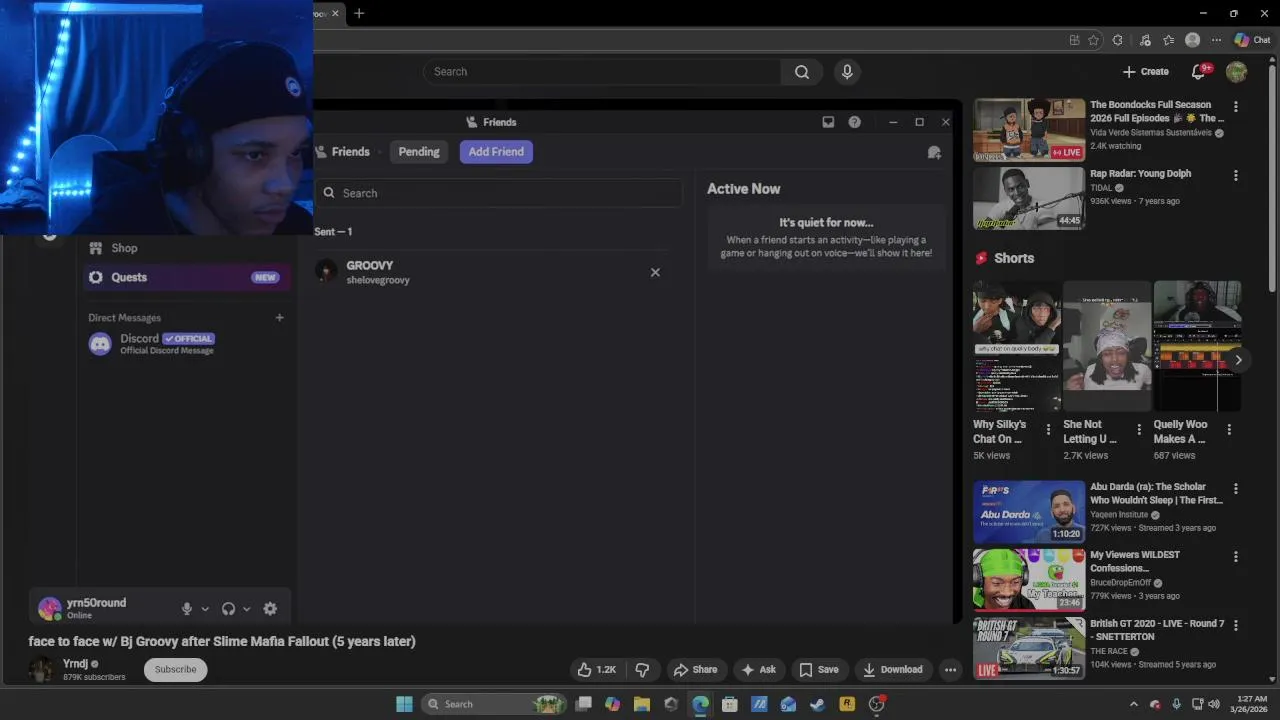This screenshot has width=1280, height=720.
Task: Create a DM with the plus icon
Action: click(279, 318)
